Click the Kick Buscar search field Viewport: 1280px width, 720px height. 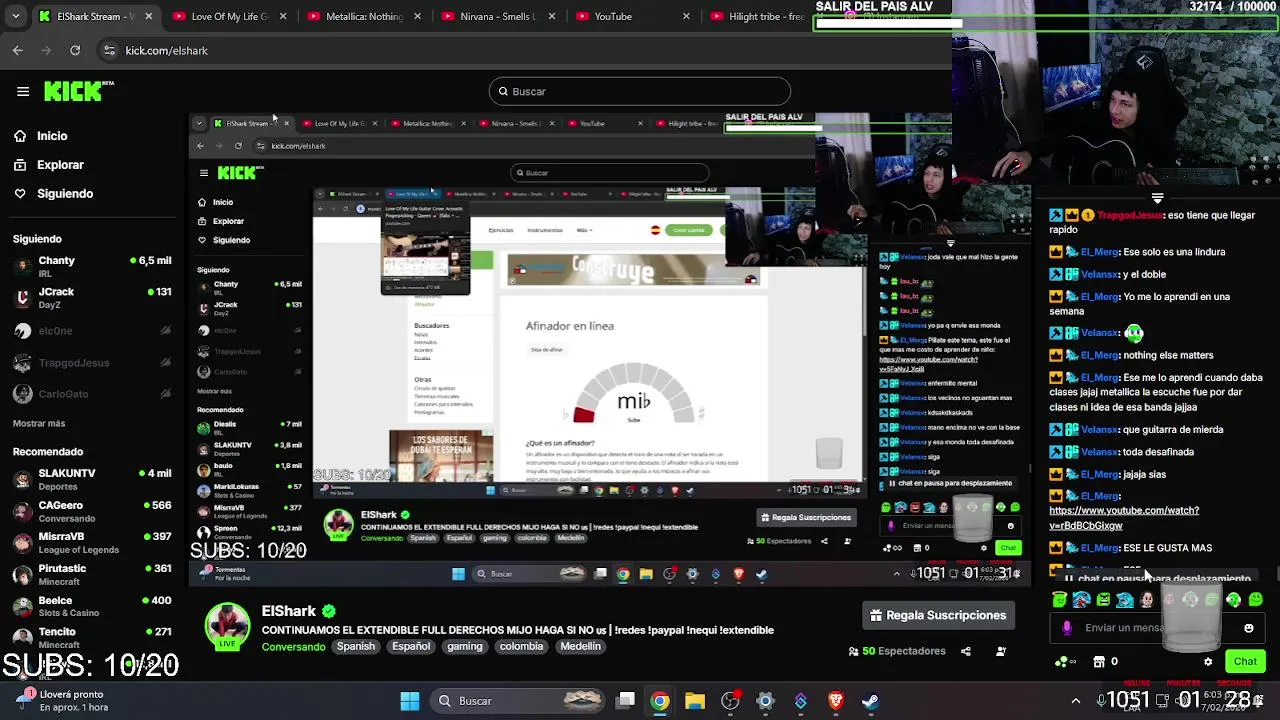(640, 91)
